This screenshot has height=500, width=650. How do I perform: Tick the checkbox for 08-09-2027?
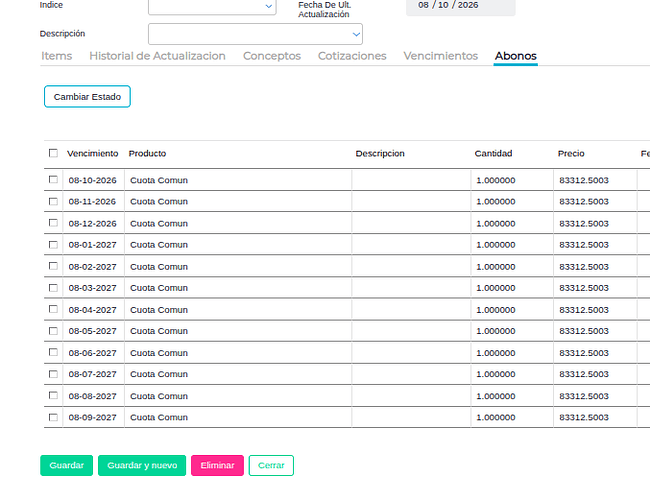click(53, 417)
